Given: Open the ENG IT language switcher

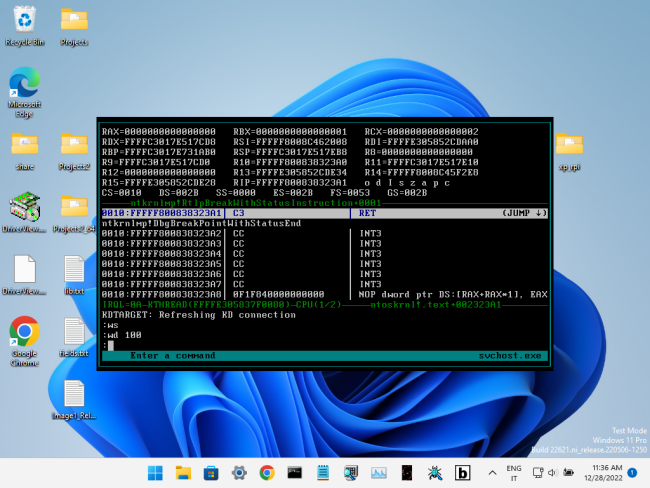Looking at the screenshot, I should point(515,472).
